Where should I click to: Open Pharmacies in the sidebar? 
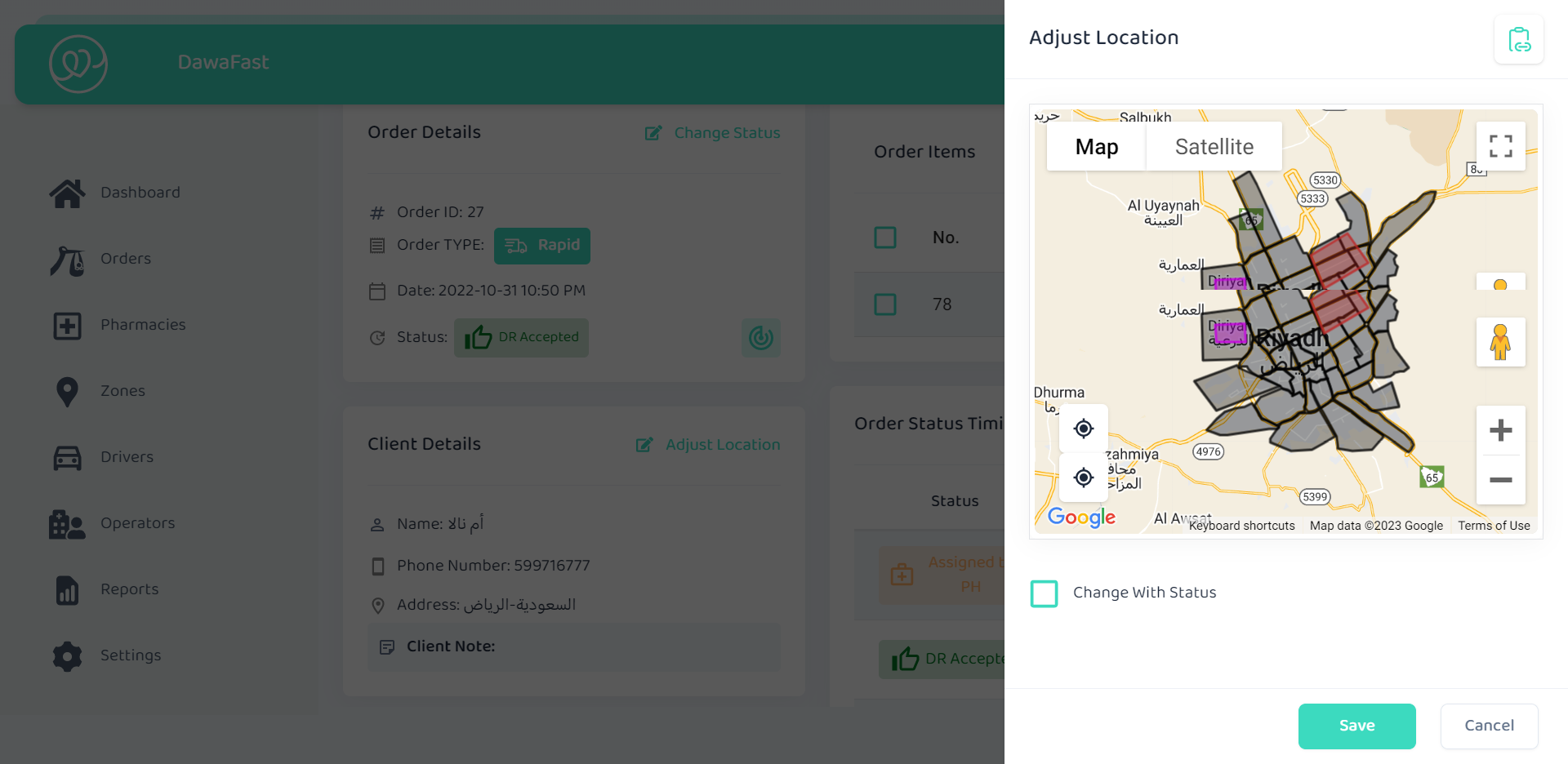point(143,325)
